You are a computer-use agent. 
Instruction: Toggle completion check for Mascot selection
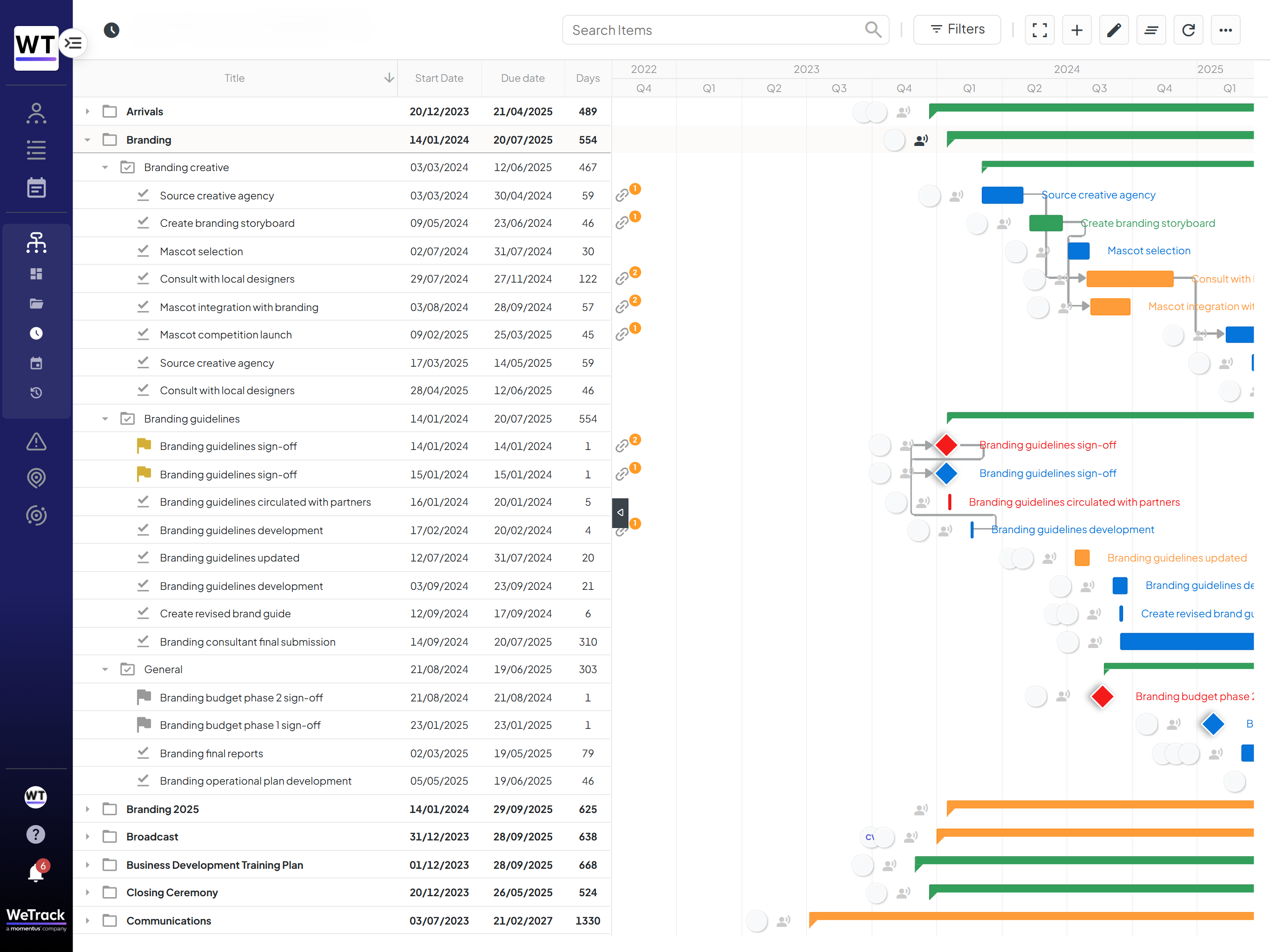(x=144, y=251)
